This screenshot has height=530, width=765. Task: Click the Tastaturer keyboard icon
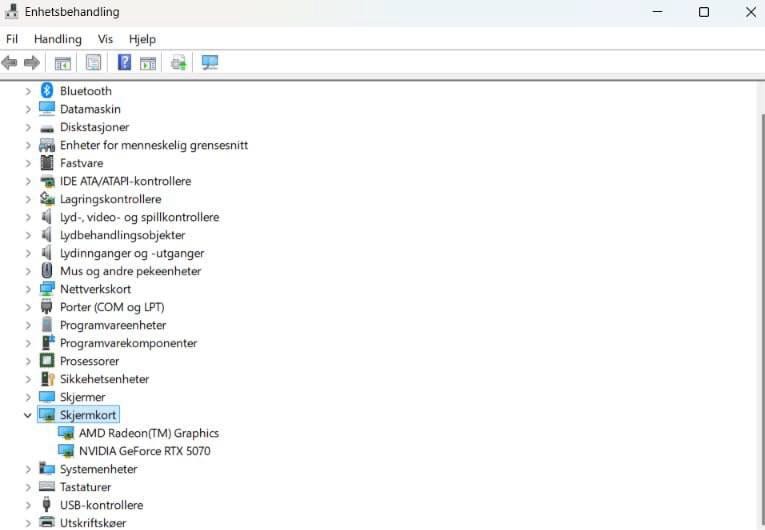coord(47,487)
